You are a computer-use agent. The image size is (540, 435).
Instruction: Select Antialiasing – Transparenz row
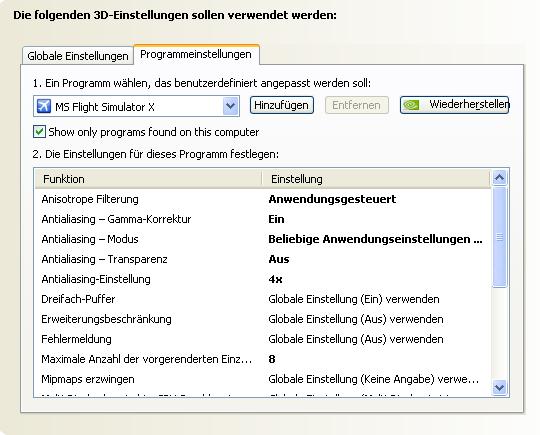click(x=262, y=259)
